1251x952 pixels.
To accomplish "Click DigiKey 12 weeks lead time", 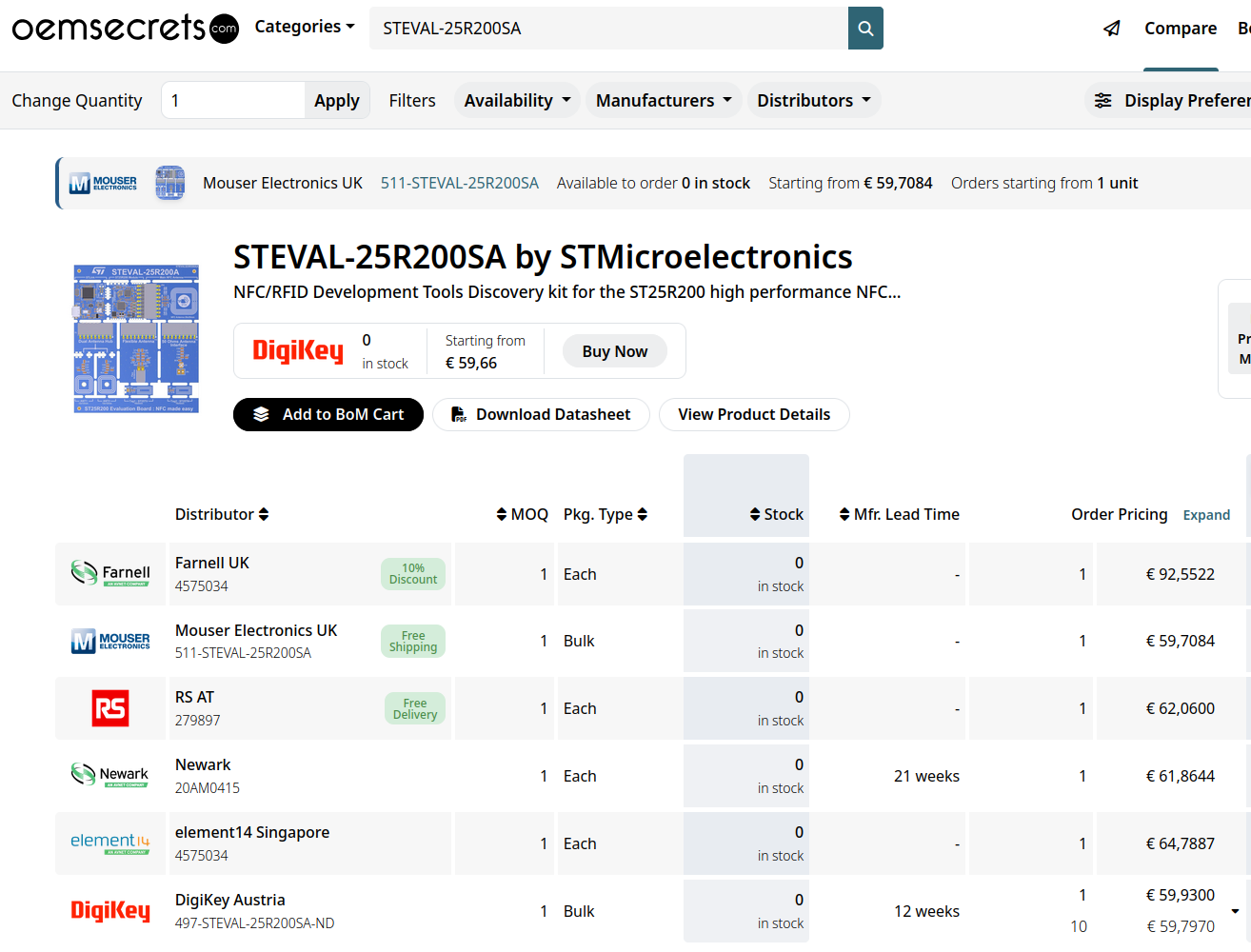I will 926,911.
